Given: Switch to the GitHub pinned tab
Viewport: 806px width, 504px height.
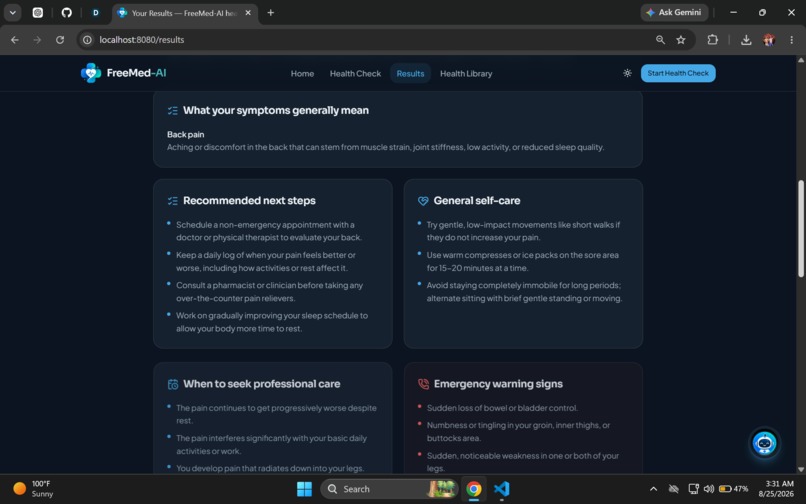Looking at the screenshot, I should coord(67,13).
